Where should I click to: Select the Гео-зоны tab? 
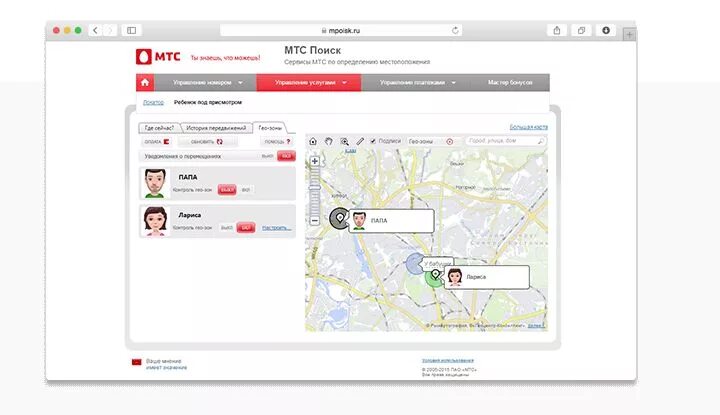click(270, 128)
